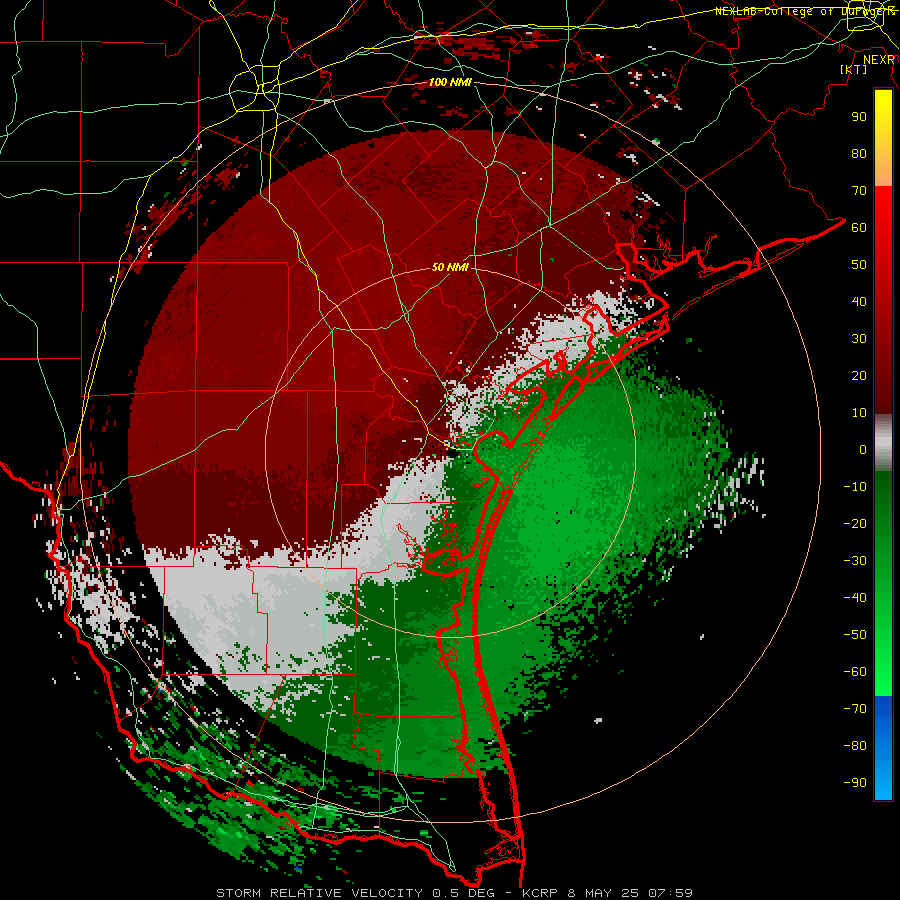The height and width of the screenshot is (900, 900).
Task: Click the "-40" value on the velocity scale
Action: pos(855,598)
